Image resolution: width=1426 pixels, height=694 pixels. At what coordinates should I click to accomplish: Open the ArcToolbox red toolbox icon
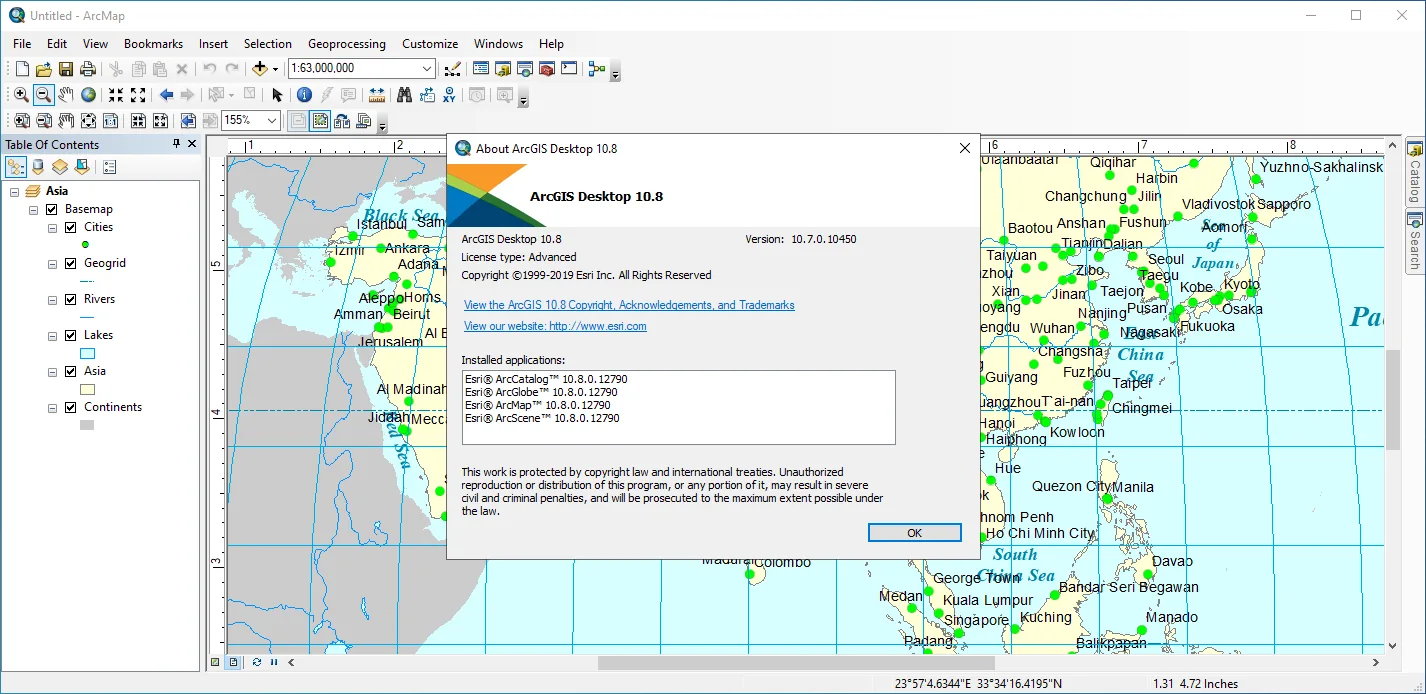[547, 69]
